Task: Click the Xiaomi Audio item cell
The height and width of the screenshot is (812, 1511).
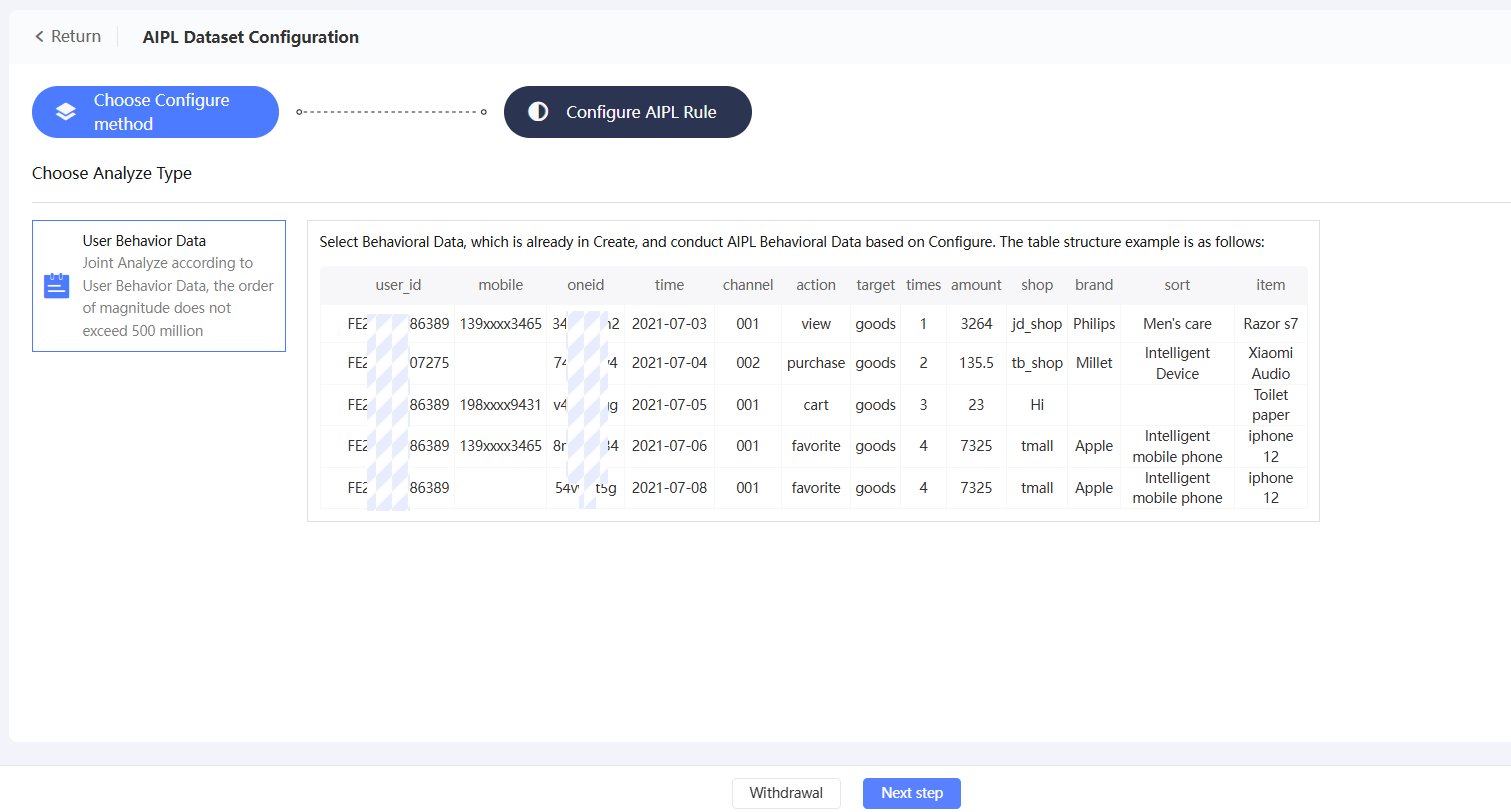Action: pos(1271,363)
